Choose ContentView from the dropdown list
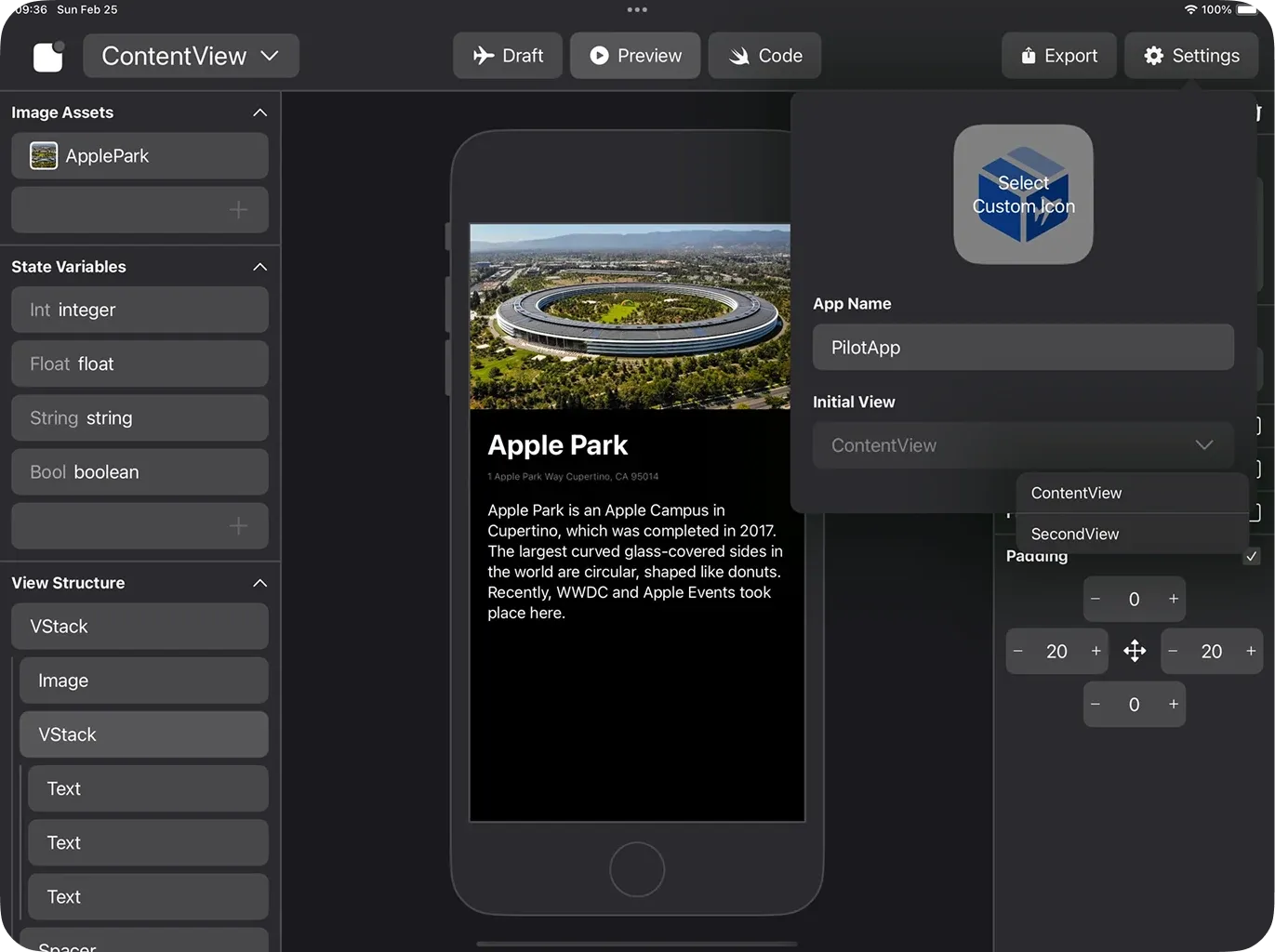1275x952 pixels. [x=1132, y=493]
